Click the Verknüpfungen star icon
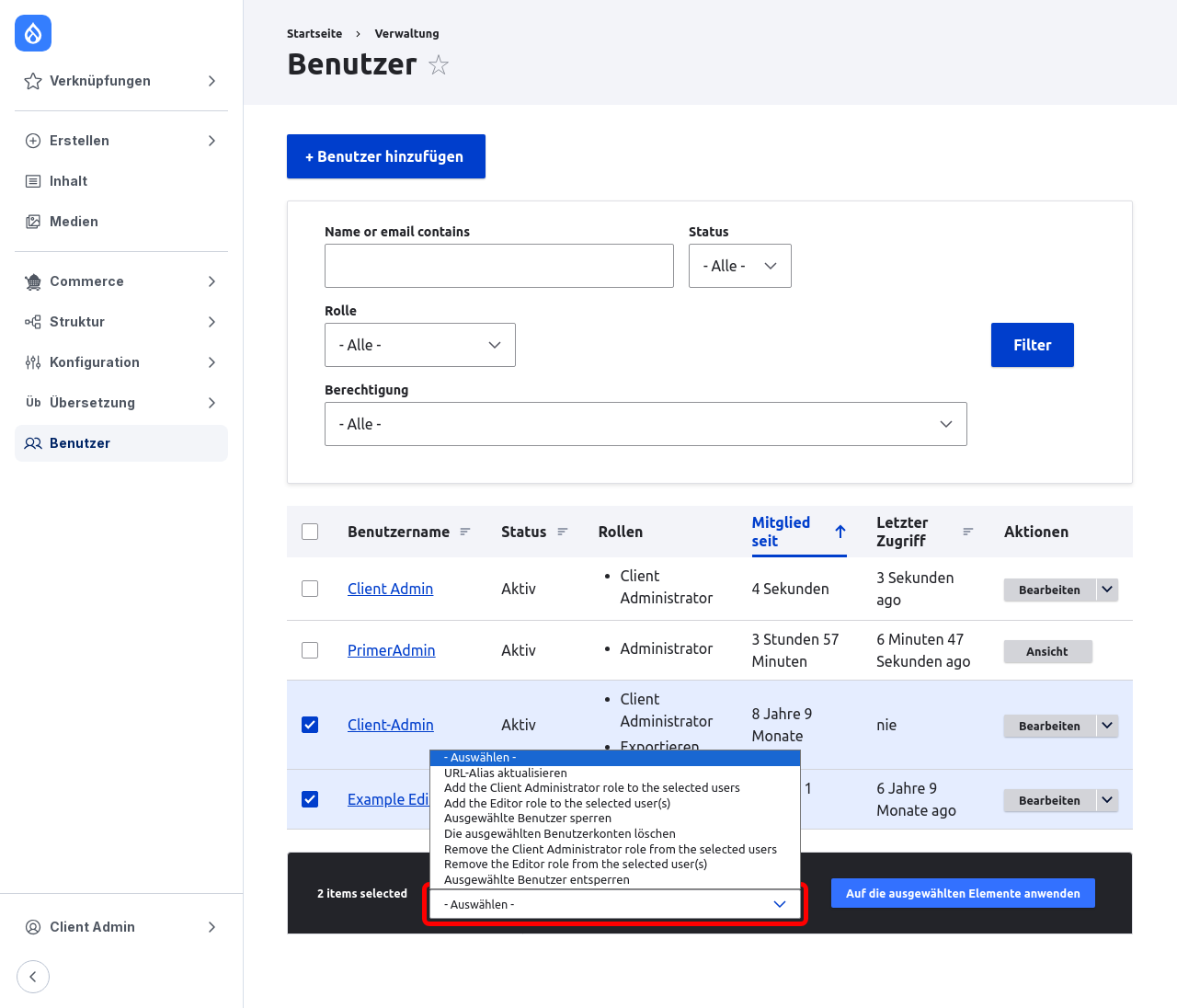This screenshot has width=1177, height=1008. tap(33, 81)
